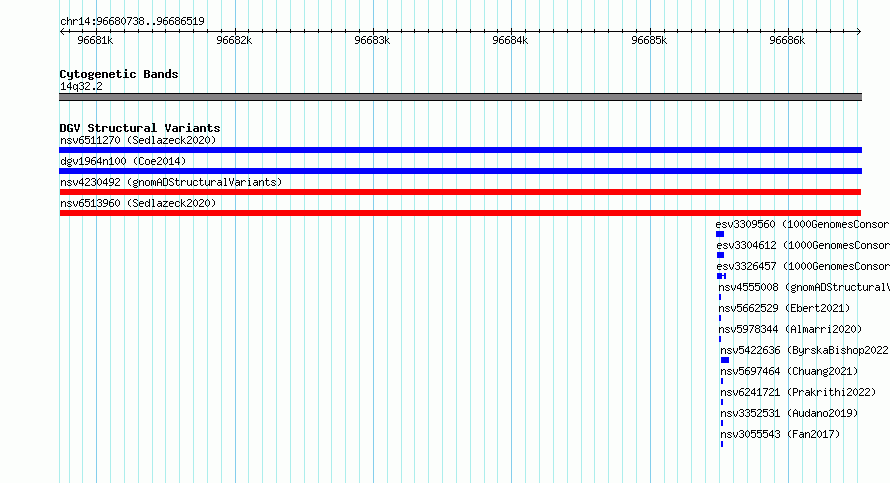This screenshot has width=890, height=483.
Task: Click the nsv4230492 (gnomADStructuralVariants) label
Action: click(171, 182)
